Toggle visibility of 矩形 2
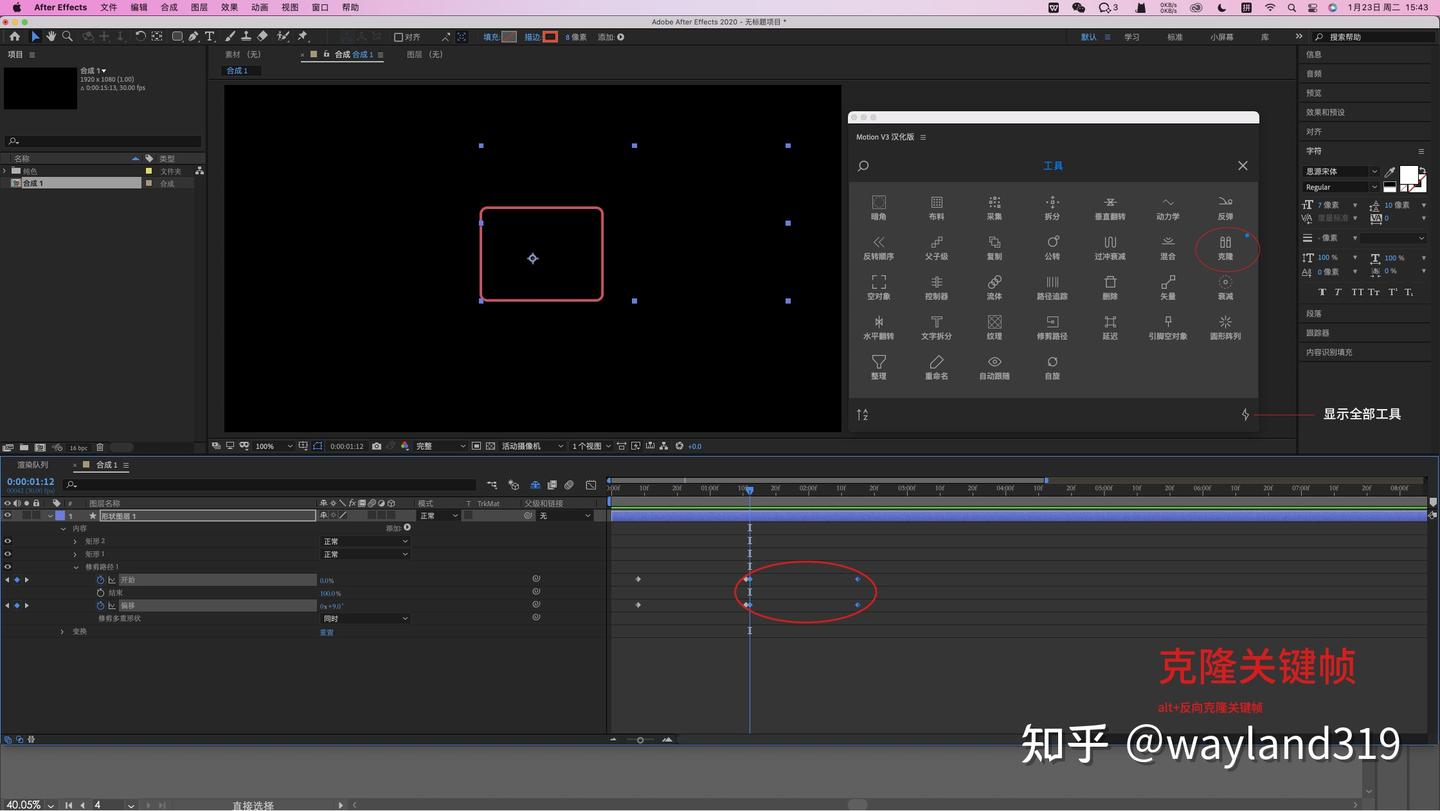The width and height of the screenshot is (1440, 811). pyautogui.click(x=8, y=541)
